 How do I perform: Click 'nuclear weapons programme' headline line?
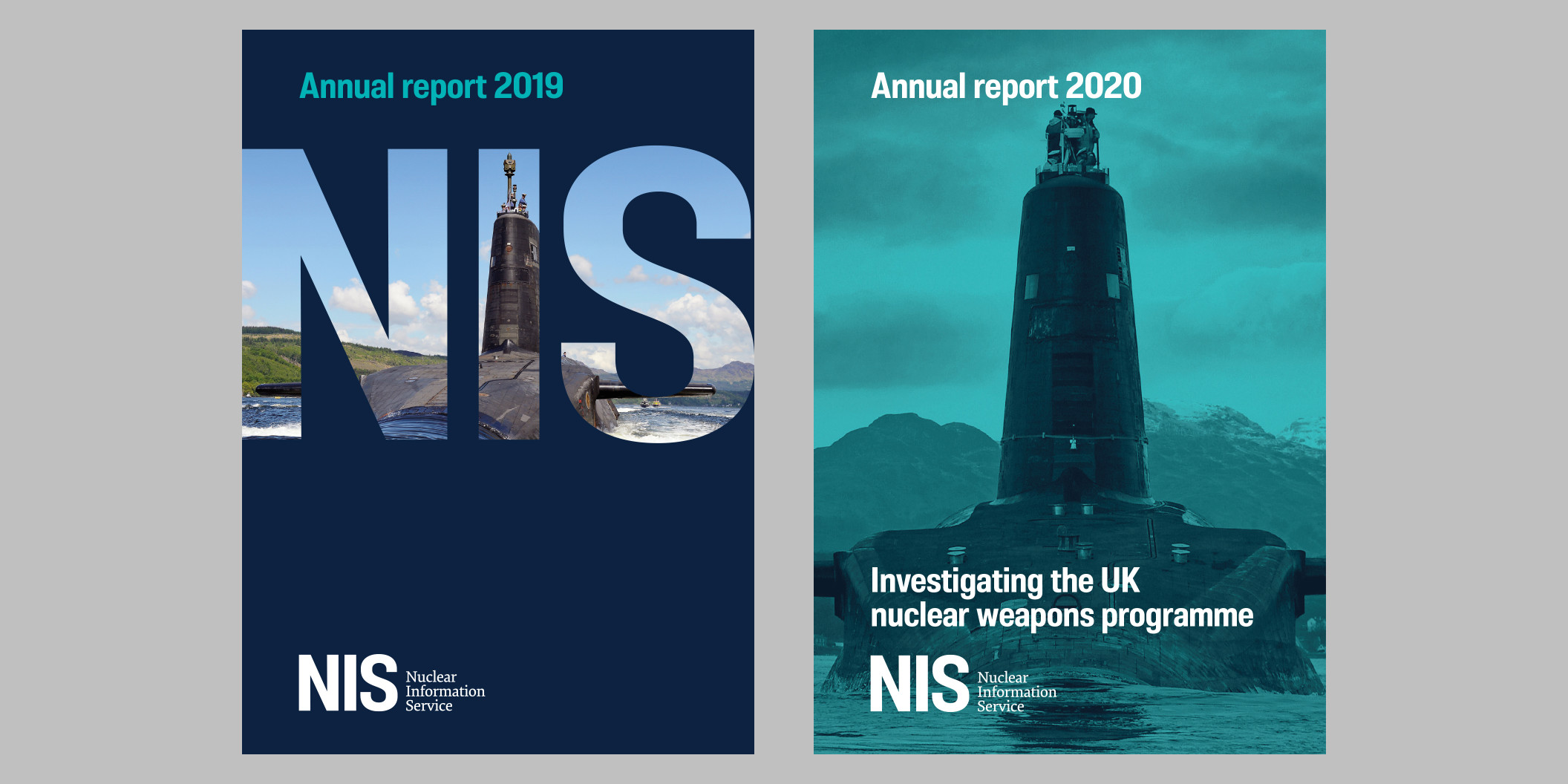(x=1062, y=616)
